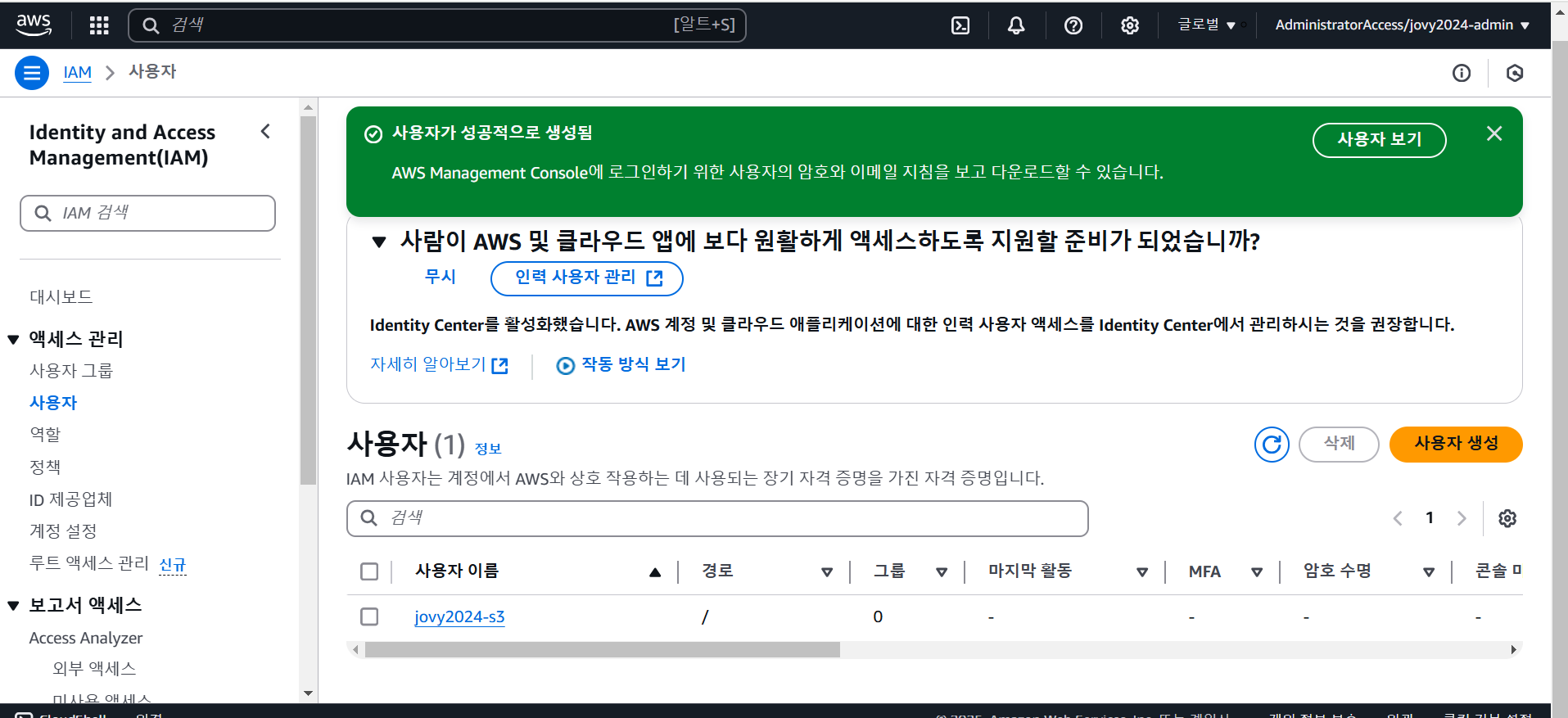Click Manage workforce users button

[x=587, y=278]
